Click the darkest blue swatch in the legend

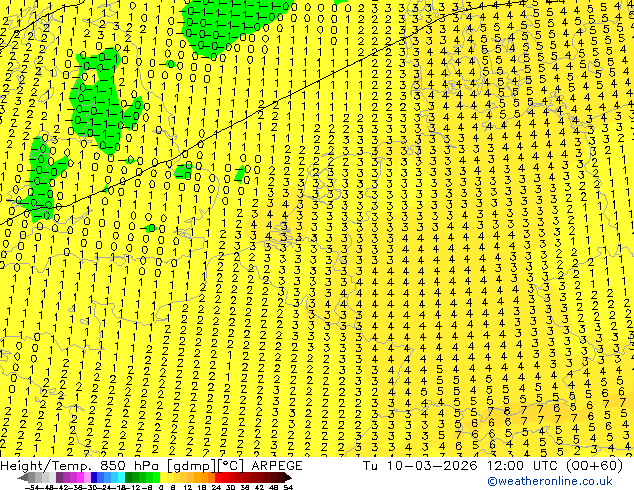pyautogui.click(x=94, y=477)
